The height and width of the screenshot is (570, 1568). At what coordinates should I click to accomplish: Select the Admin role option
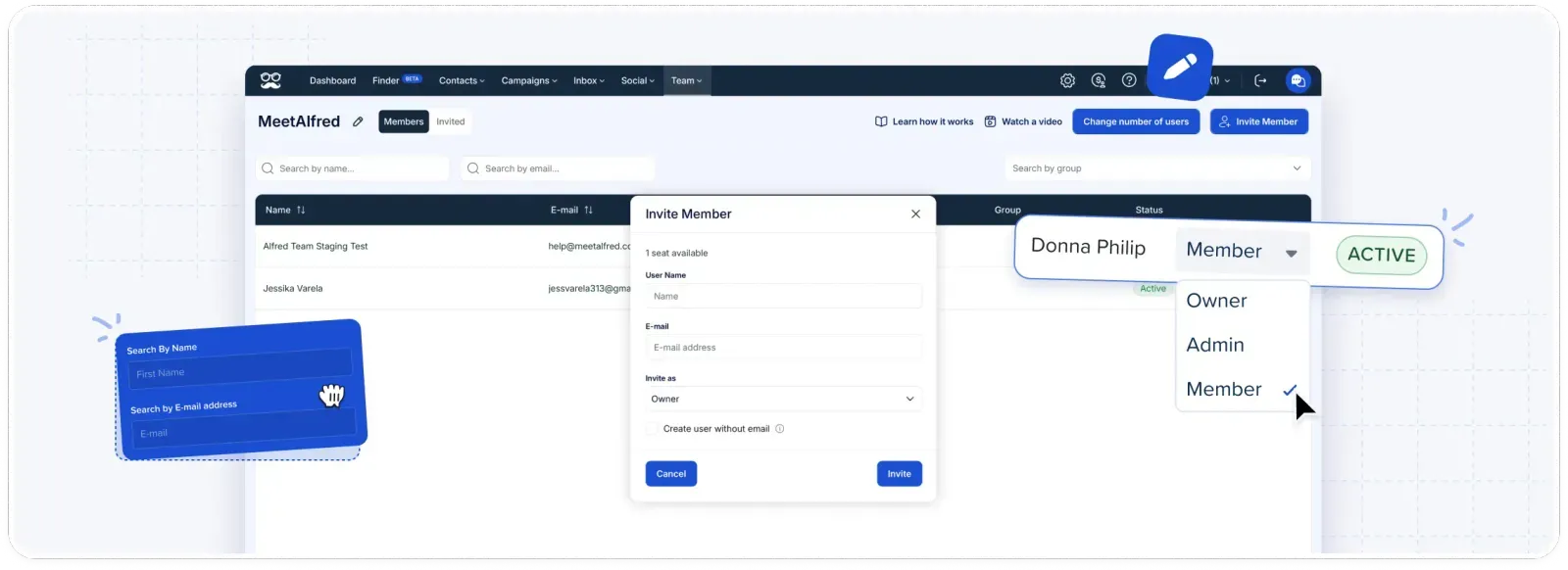1215,345
